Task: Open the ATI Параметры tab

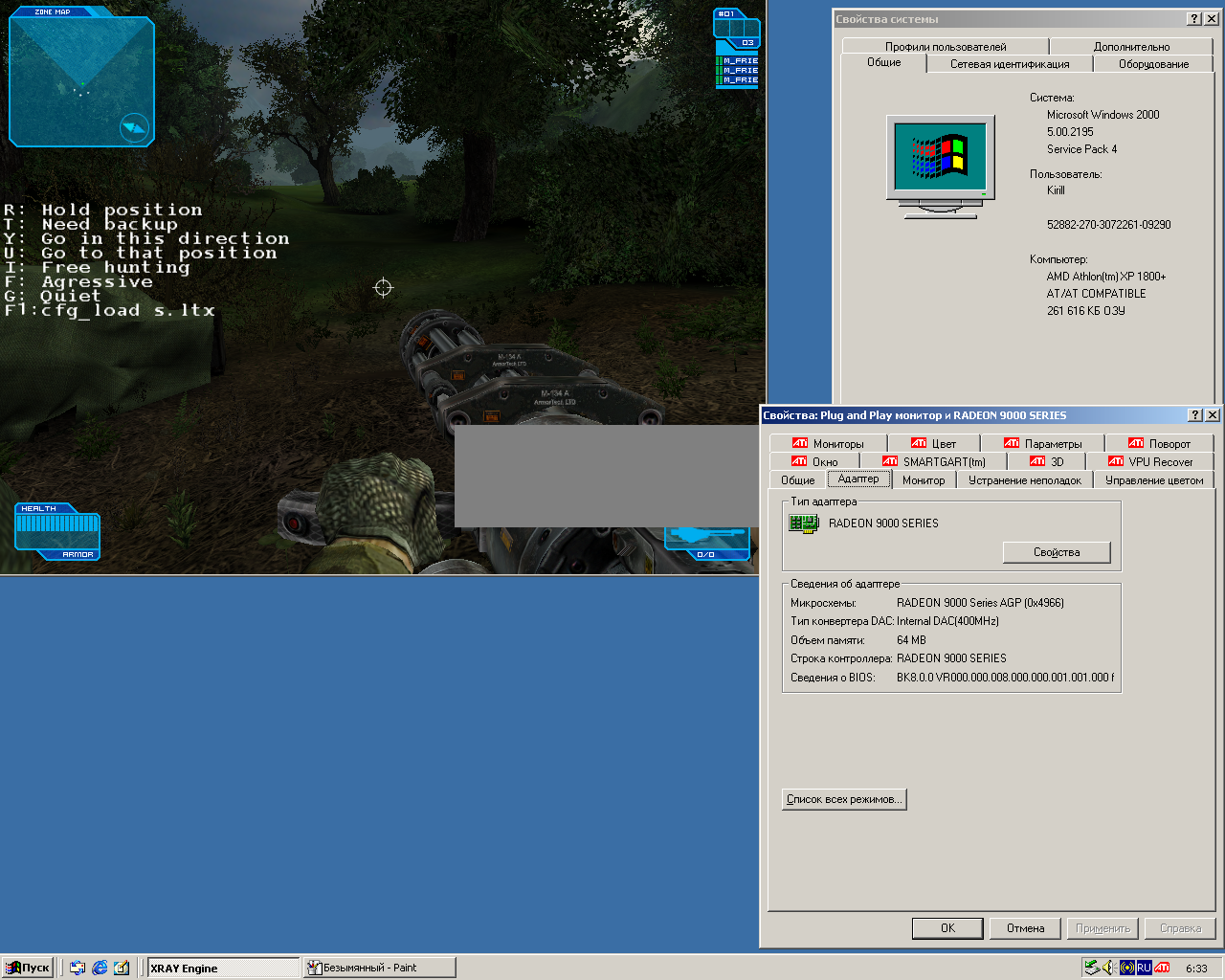Action: pos(1042,443)
